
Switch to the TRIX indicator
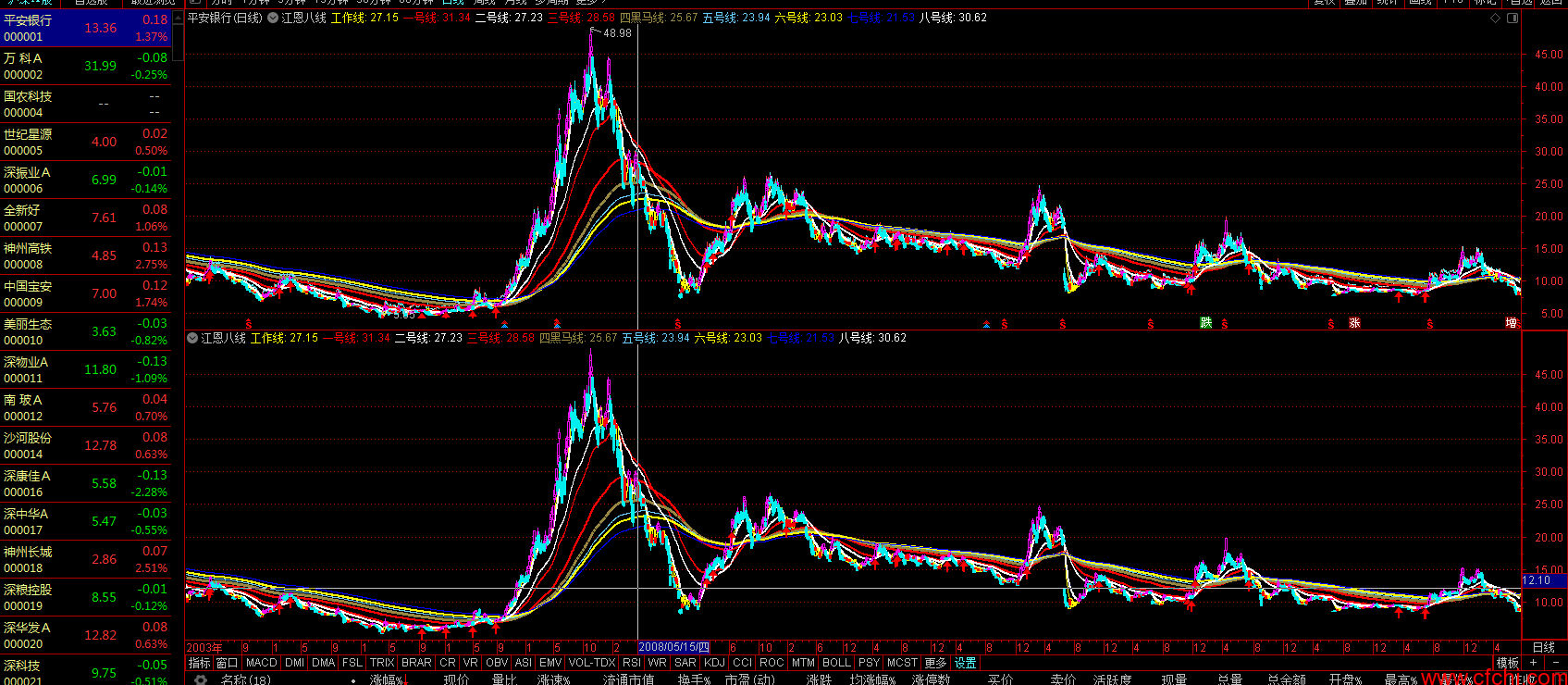[382, 663]
